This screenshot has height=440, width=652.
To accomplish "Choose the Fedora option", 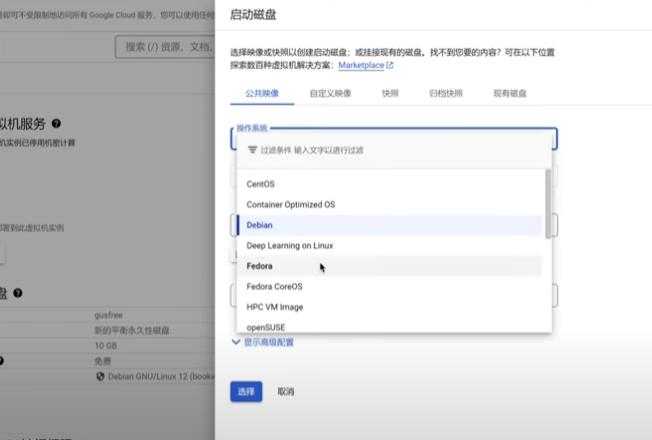I will [389, 266].
